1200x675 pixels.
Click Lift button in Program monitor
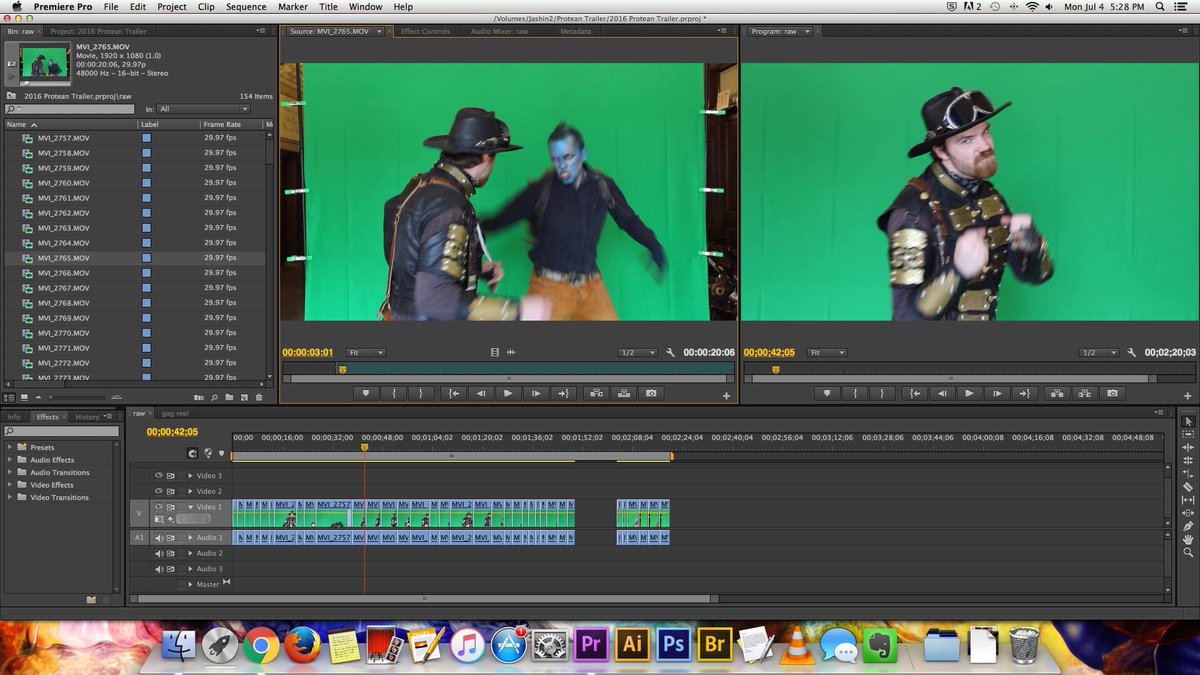pos(1057,393)
